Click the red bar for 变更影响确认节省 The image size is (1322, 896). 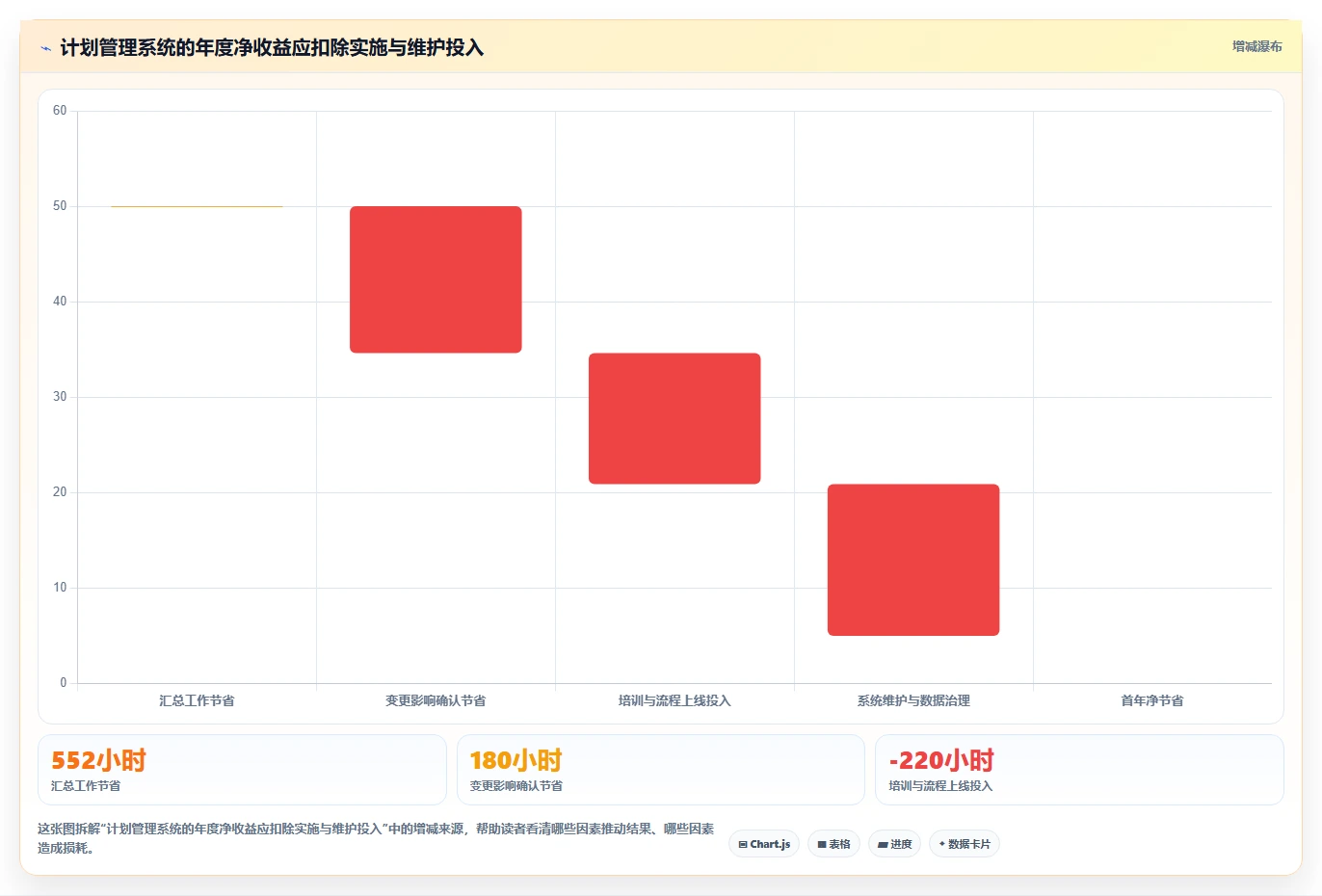(436, 279)
